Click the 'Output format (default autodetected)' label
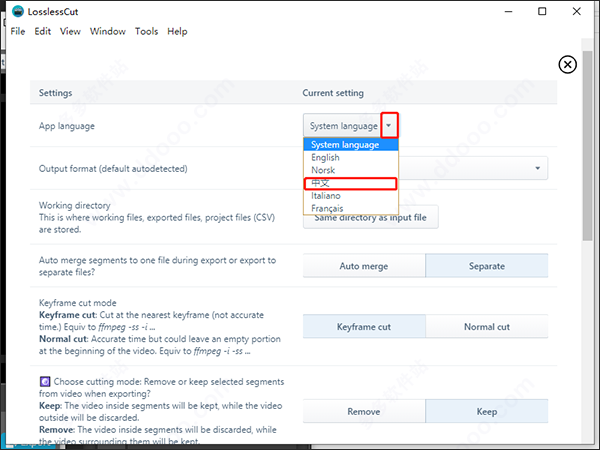The height and width of the screenshot is (450, 600). coord(113,169)
